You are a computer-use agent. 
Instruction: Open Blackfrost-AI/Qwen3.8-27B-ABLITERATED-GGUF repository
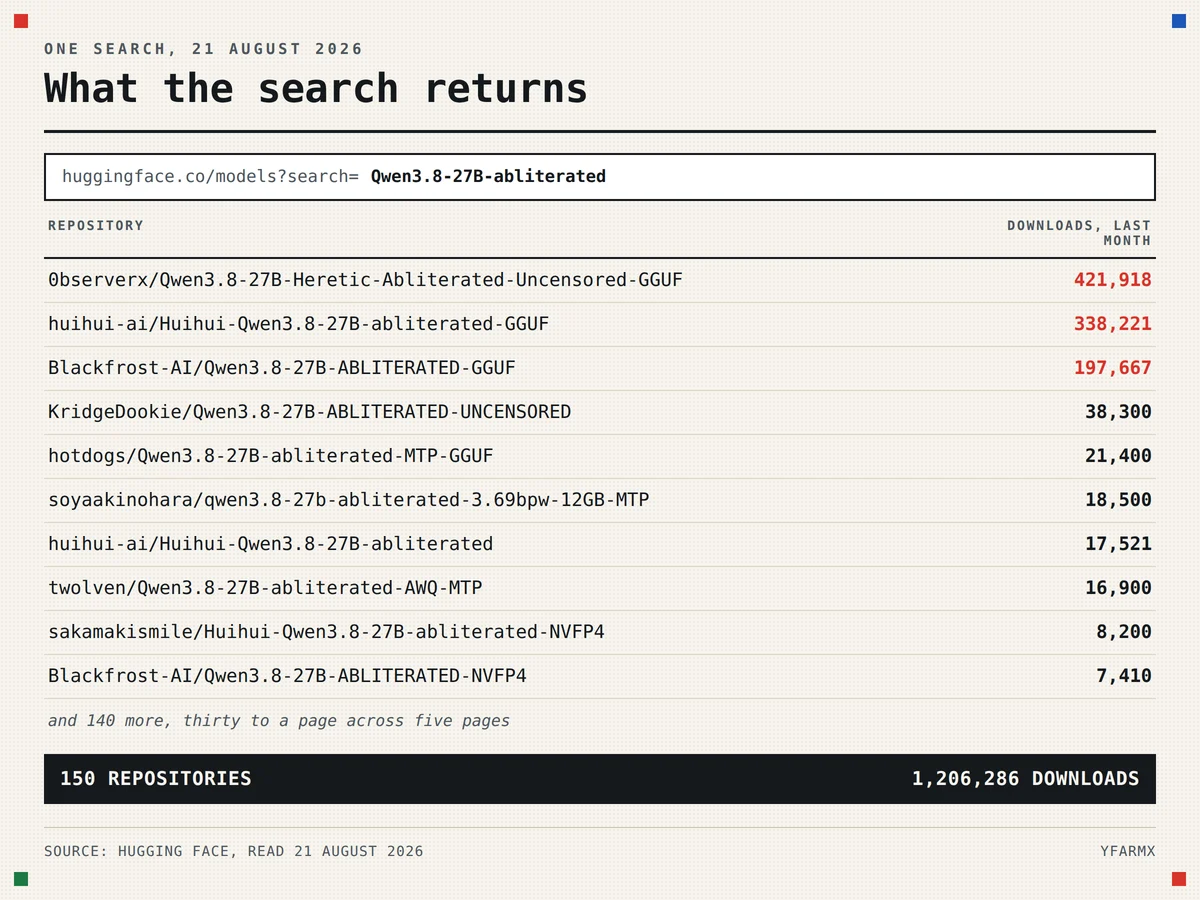coord(282,368)
